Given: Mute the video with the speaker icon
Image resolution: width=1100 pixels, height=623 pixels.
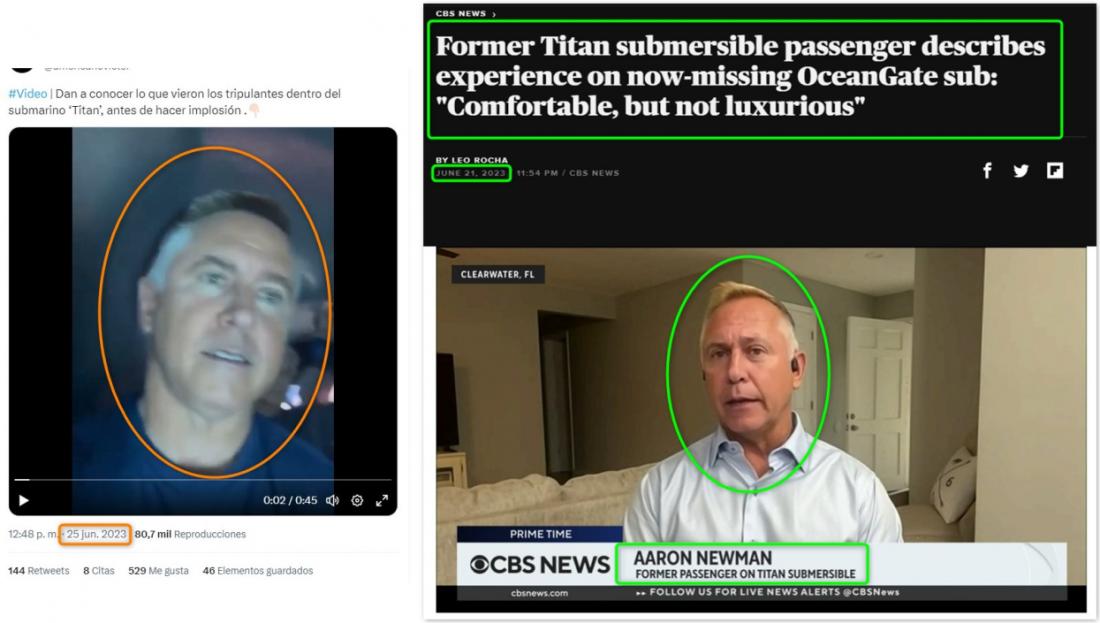Looking at the screenshot, I should point(333,500).
